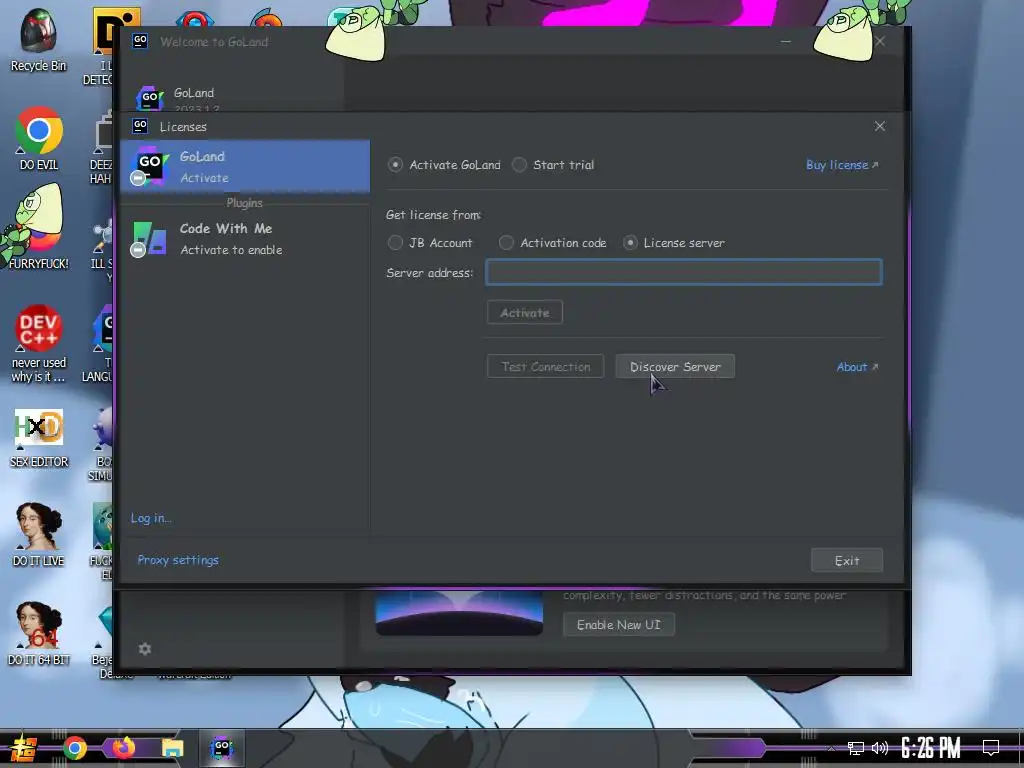
Task: Open the HxD SEX EDITOR desktop icon
Action: (x=39, y=438)
